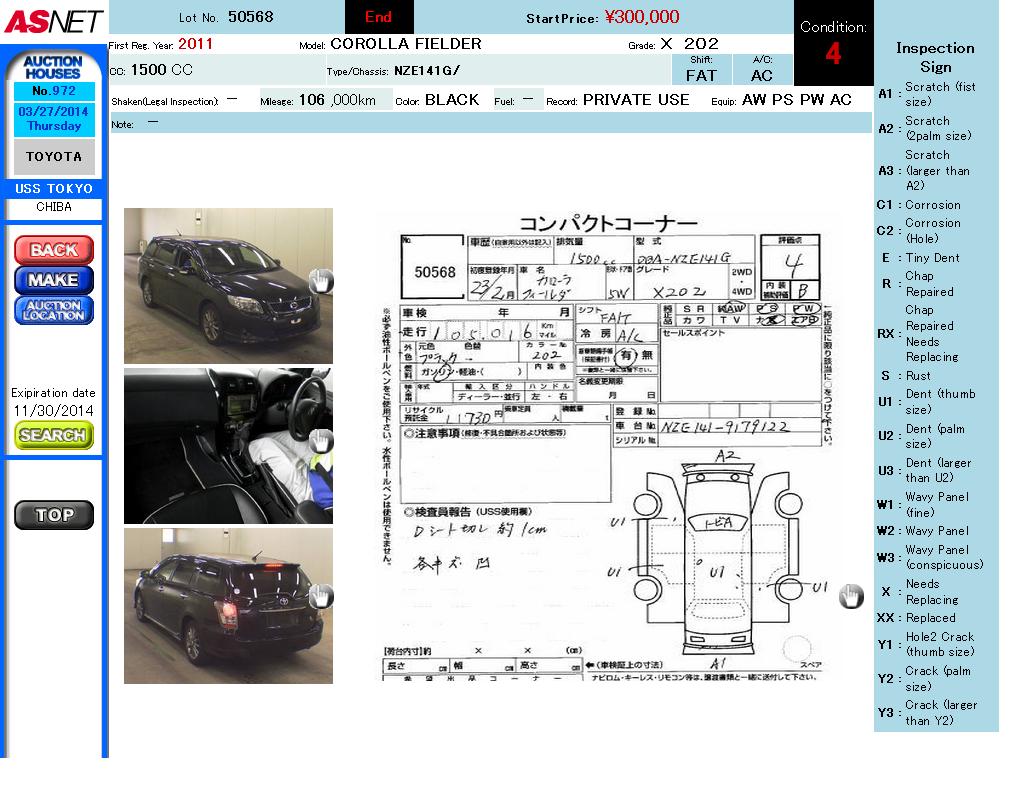Screen dimensions: 1029x804
Task: Click the Auction Houses badge
Action: [x=53, y=67]
